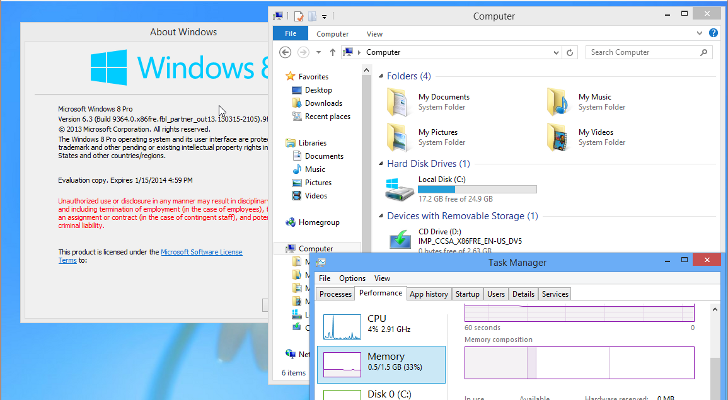728x400 pixels.
Task: Open the address bar history dropdown
Action: pyautogui.click(x=556, y=52)
